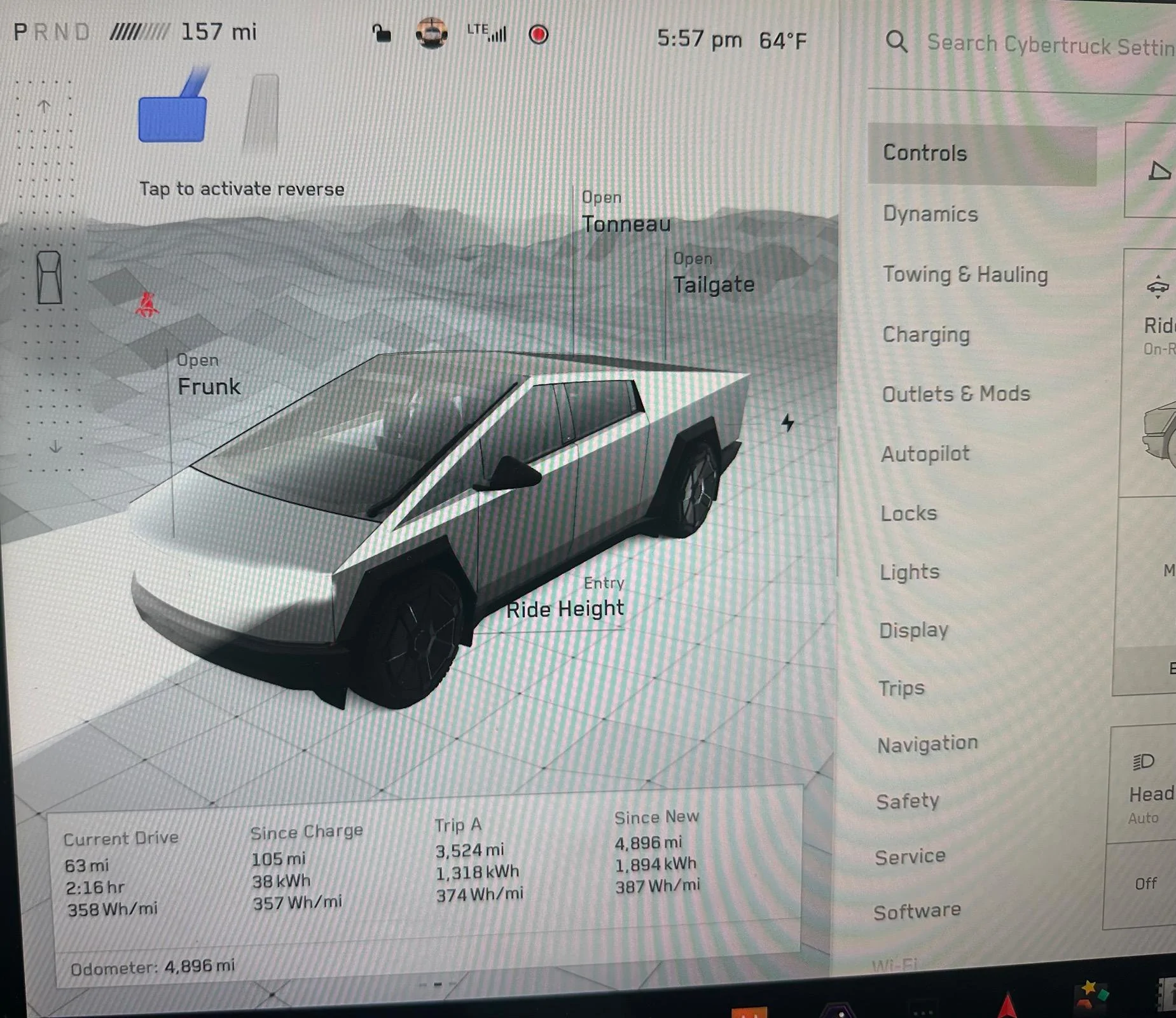This screenshot has height=1018, width=1176.
Task: Tap the PRND gear indicator
Action: tap(52, 32)
